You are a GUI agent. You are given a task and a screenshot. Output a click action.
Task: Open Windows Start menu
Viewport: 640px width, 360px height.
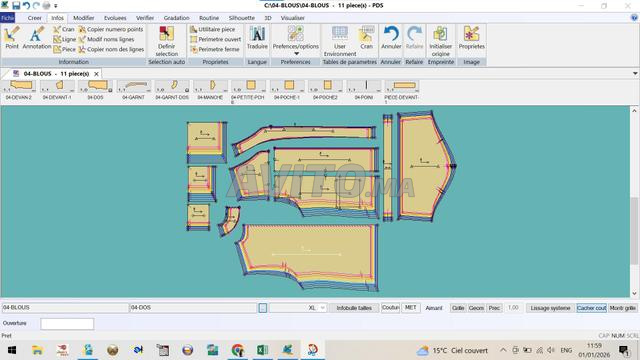12,350
